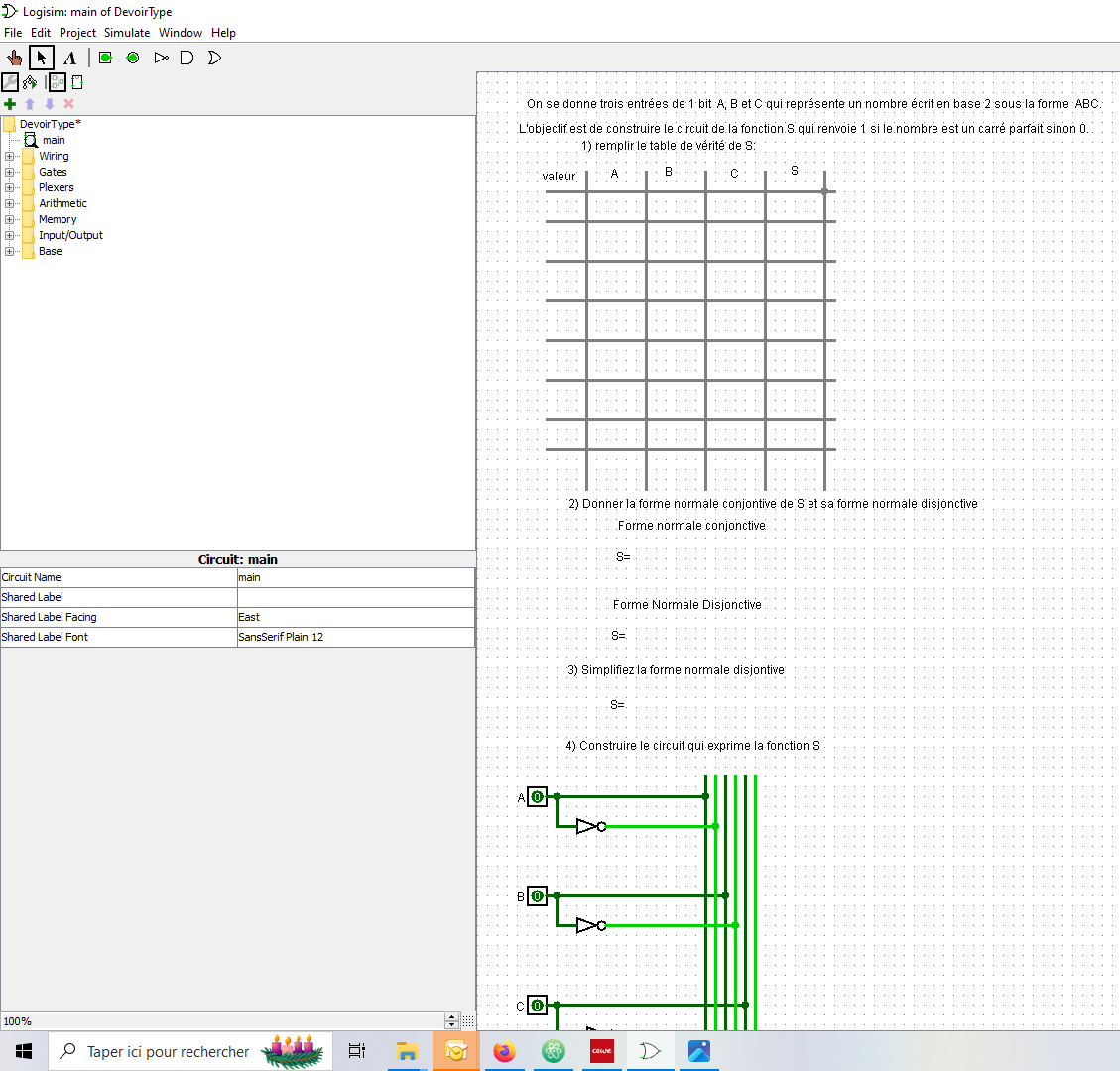The width and height of the screenshot is (1120, 1071).
Task: Select the AND gate tool
Action: [x=187, y=58]
